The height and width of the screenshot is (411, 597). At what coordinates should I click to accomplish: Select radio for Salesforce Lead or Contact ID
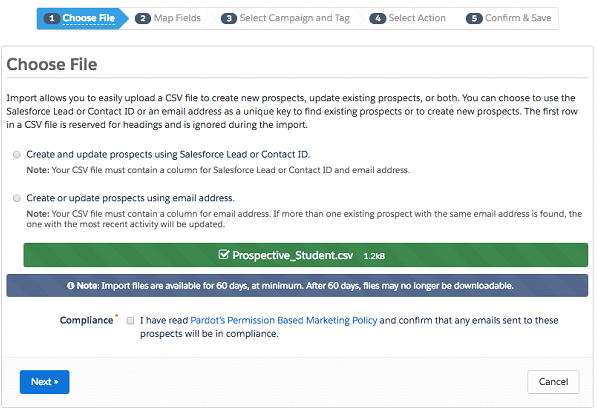pyautogui.click(x=17, y=154)
